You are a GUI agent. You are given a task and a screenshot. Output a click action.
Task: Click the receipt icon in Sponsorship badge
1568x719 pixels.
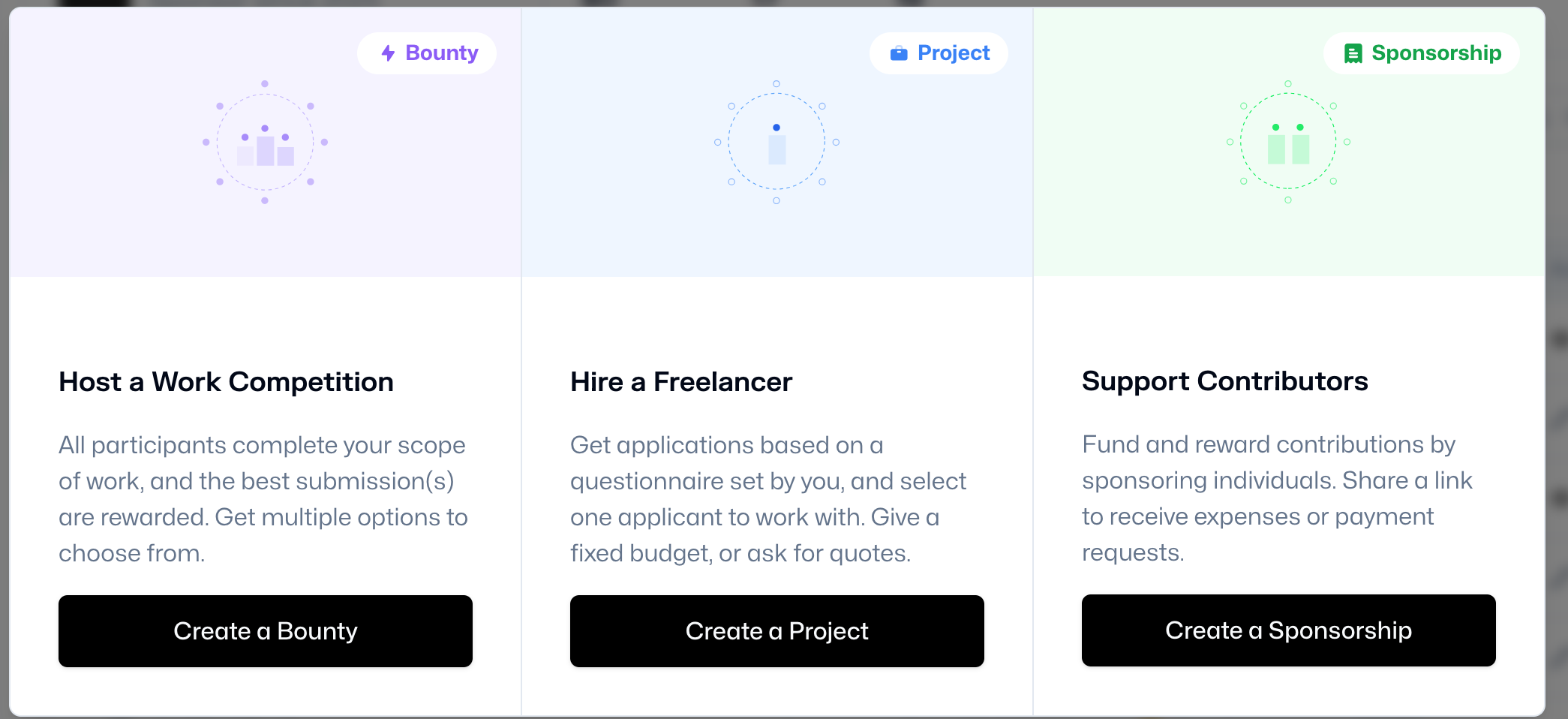[1353, 53]
